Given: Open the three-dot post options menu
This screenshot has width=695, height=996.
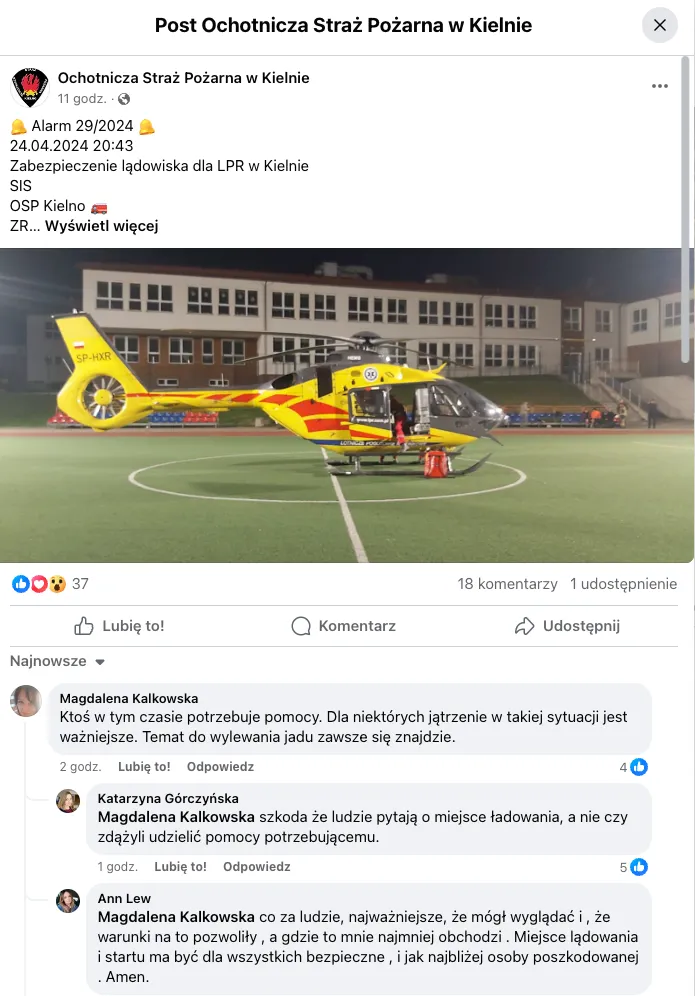Looking at the screenshot, I should pyautogui.click(x=659, y=86).
